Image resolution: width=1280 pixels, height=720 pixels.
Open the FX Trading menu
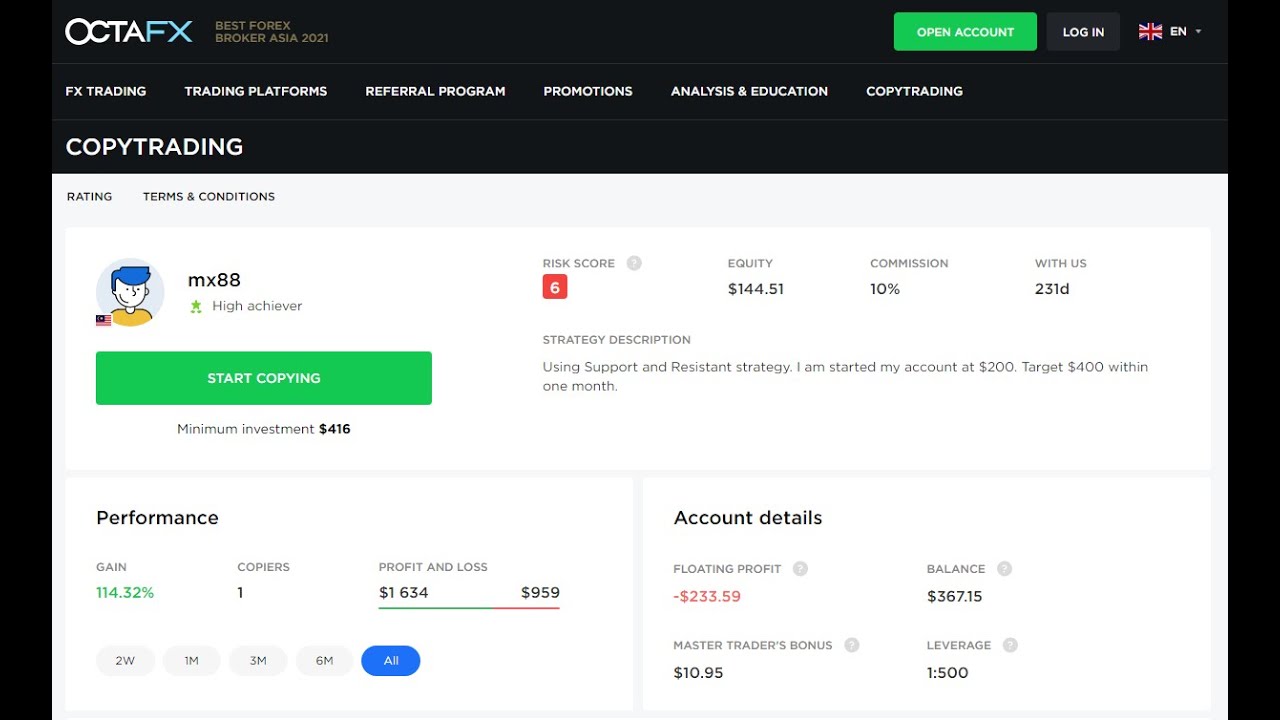(106, 91)
